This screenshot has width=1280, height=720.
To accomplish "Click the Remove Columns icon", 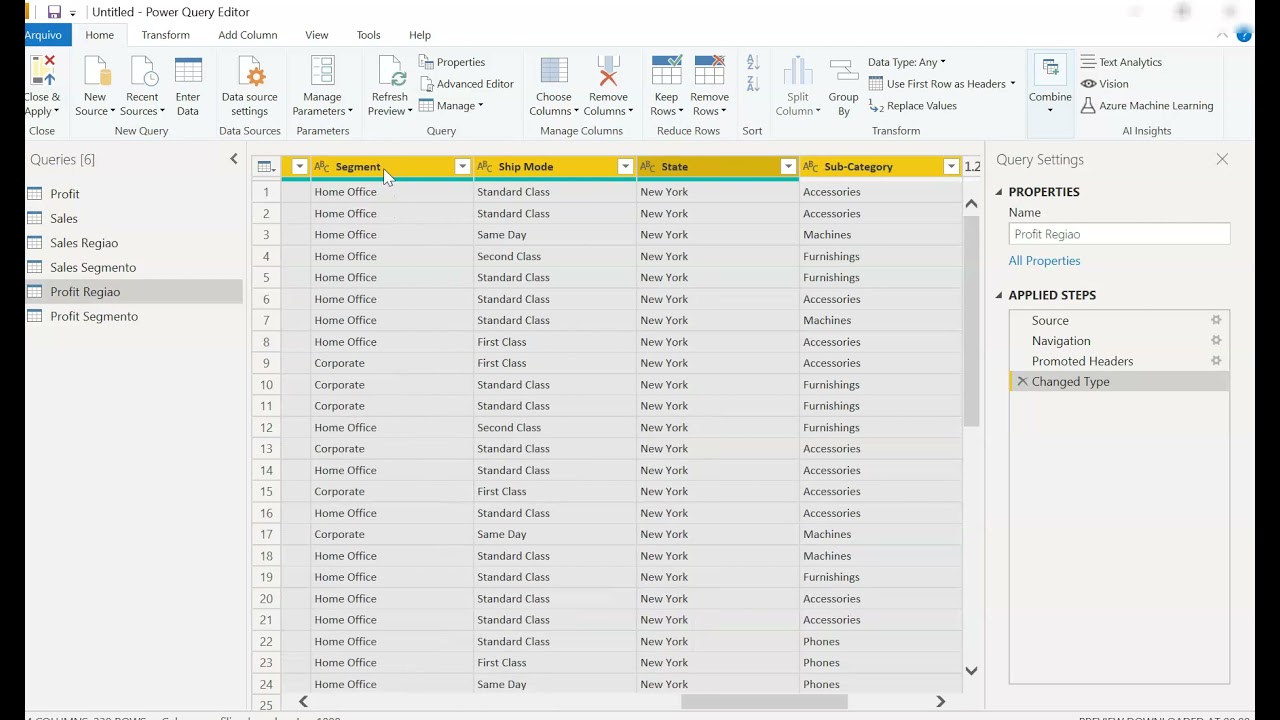I will click(608, 72).
